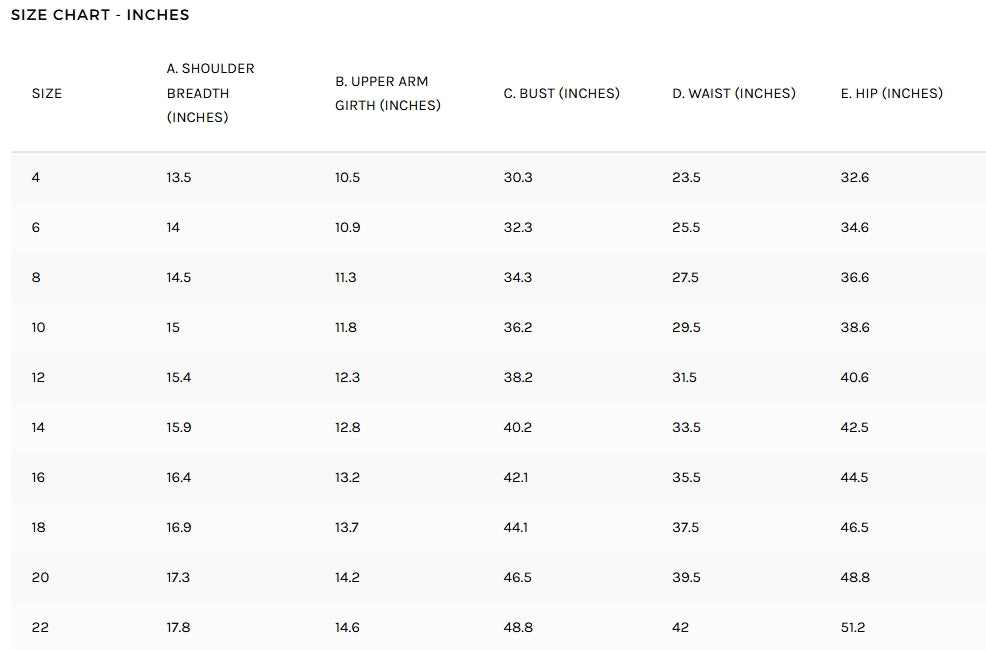Click the C. Bust (Inches) header
The width and height of the screenshot is (986, 650).
coord(561,93)
